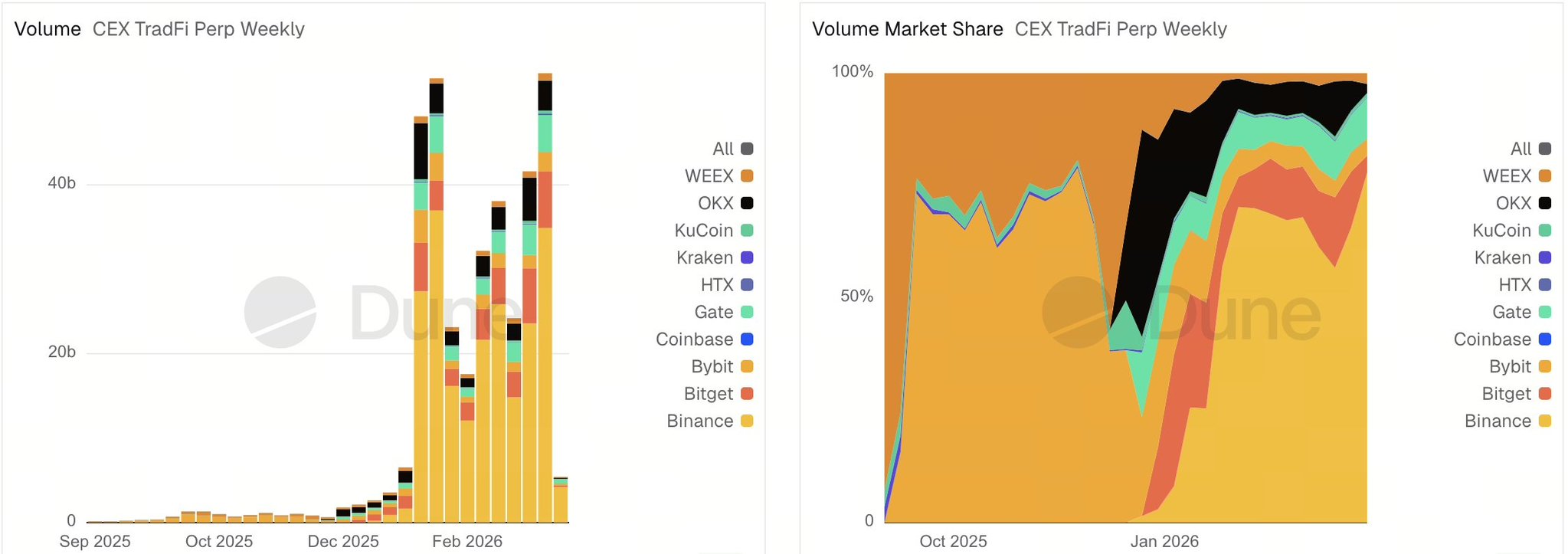
Task: Click the Jan 2026 label on Market Share axis
Action: (1164, 541)
